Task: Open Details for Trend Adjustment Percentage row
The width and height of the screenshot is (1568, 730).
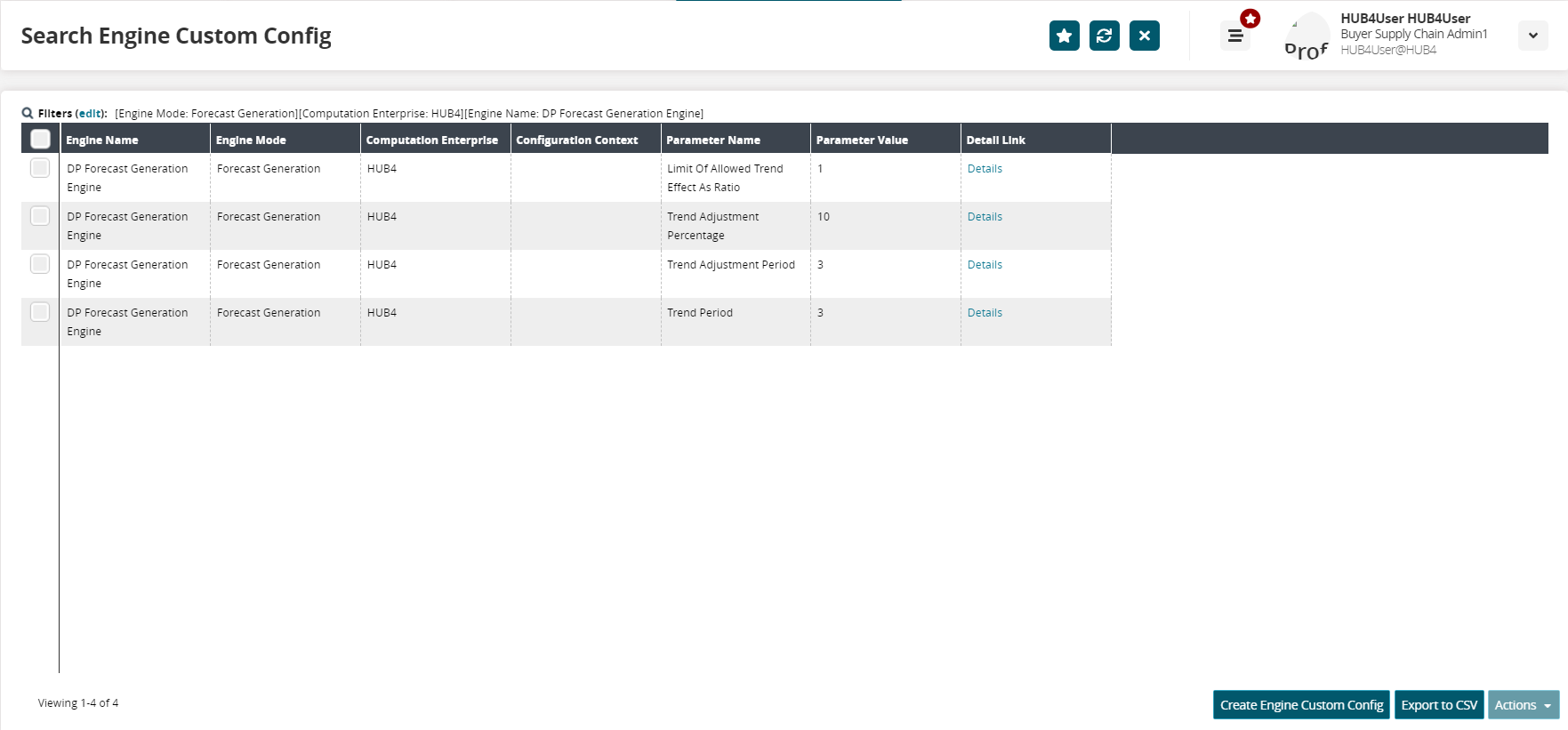Action: click(985, 216)
